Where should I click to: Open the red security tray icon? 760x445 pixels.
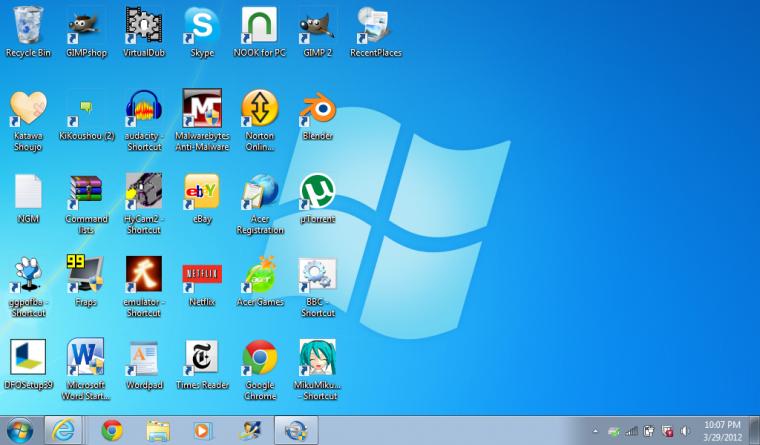click(667, 430)
